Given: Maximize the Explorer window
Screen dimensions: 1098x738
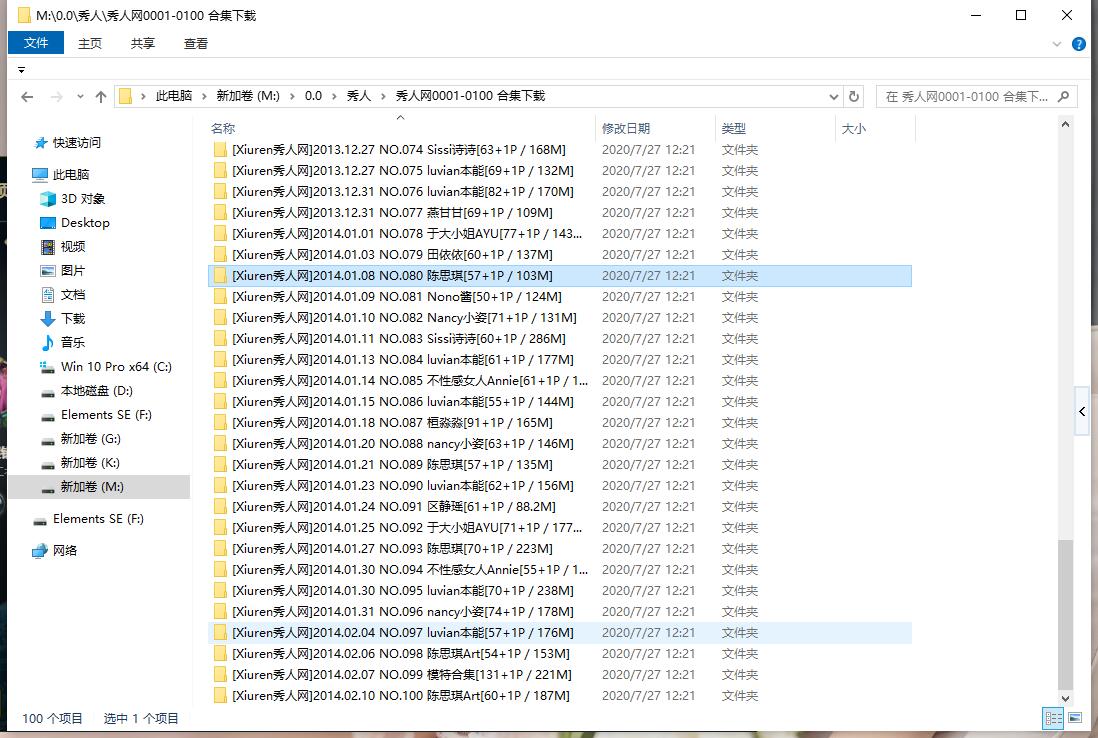Looking at the screenshot, I should coord(1021,15).
